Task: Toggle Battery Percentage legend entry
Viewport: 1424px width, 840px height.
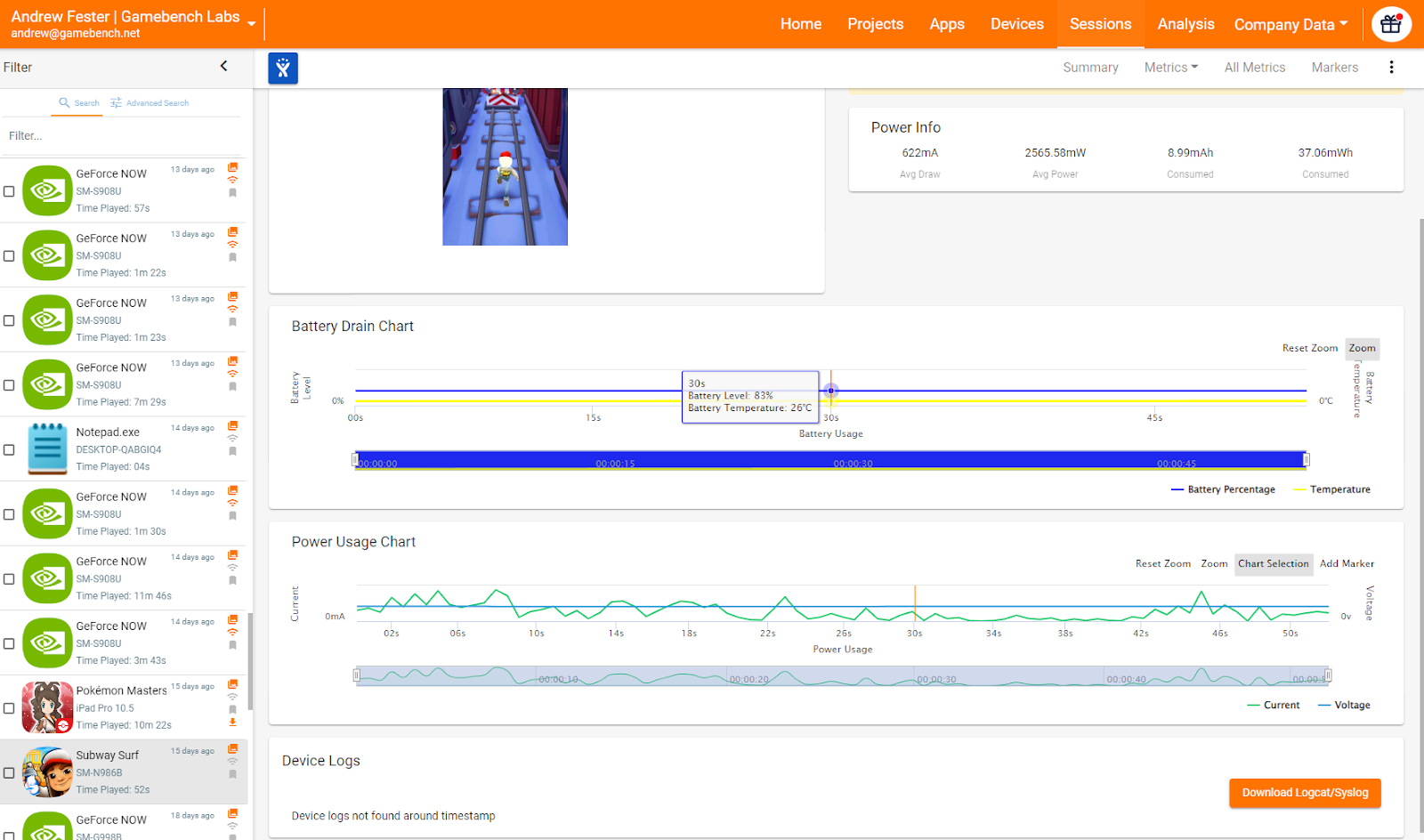Action: coord(1223,489)
